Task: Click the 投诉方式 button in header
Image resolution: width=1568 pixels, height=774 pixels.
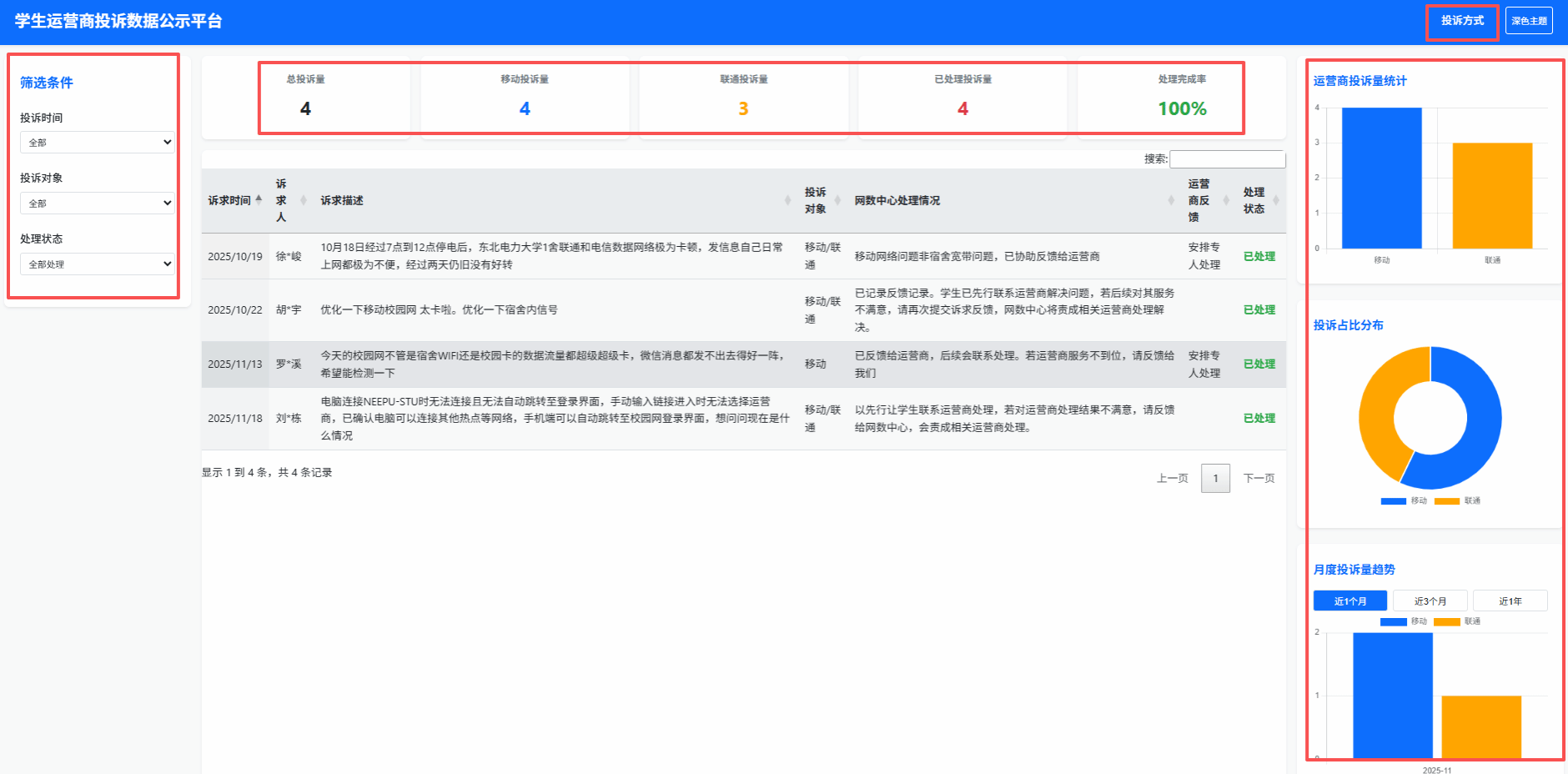Action: click(1462, 21)
